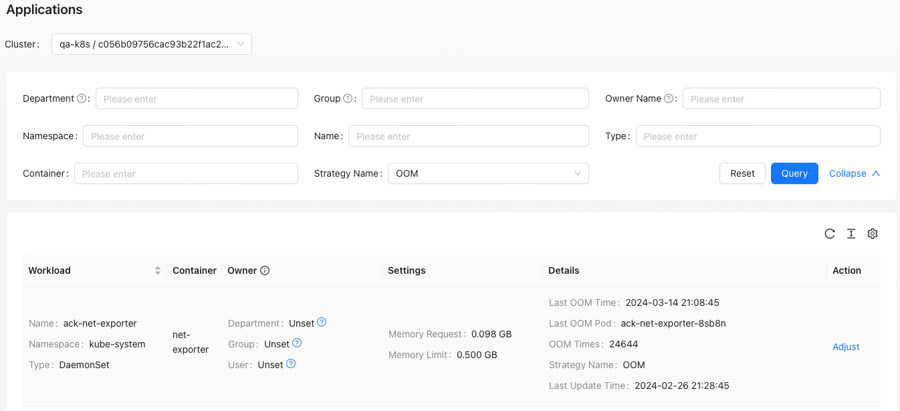Collapse the filter panel
The width and height of the screenshot is (900, 411).
[x=854, y=173]
